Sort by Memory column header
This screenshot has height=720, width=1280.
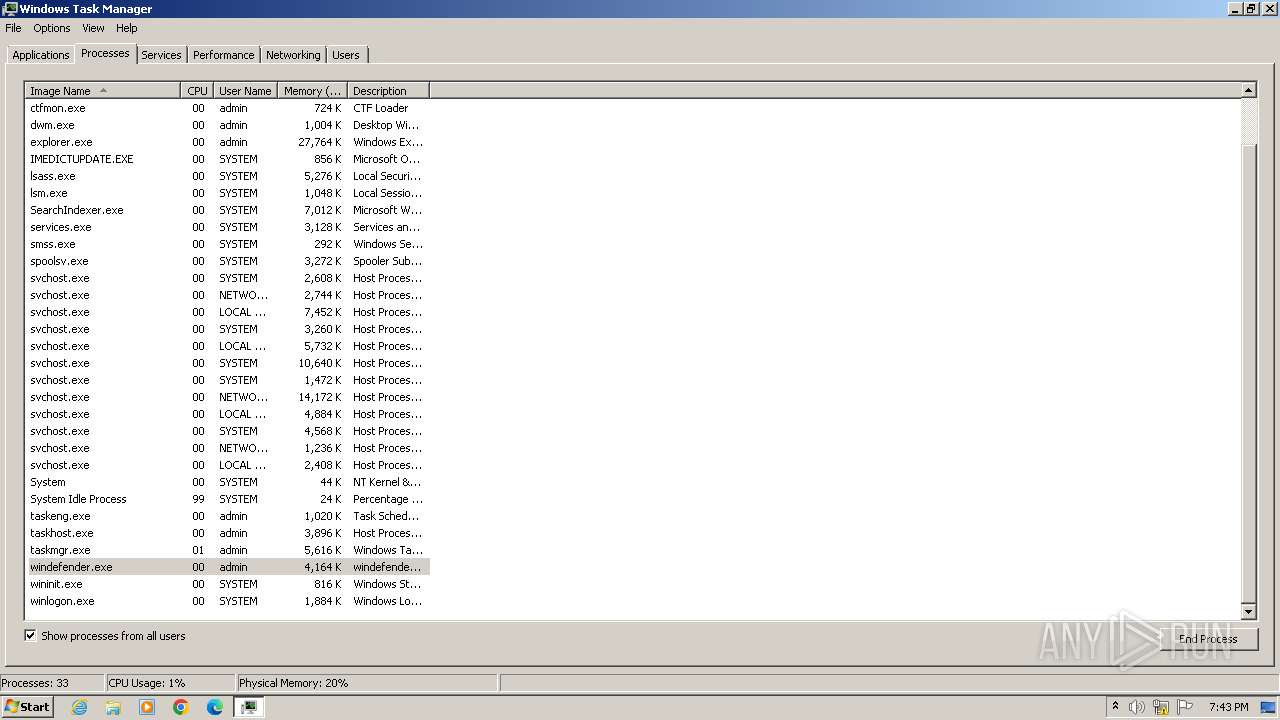coord(312,91)
